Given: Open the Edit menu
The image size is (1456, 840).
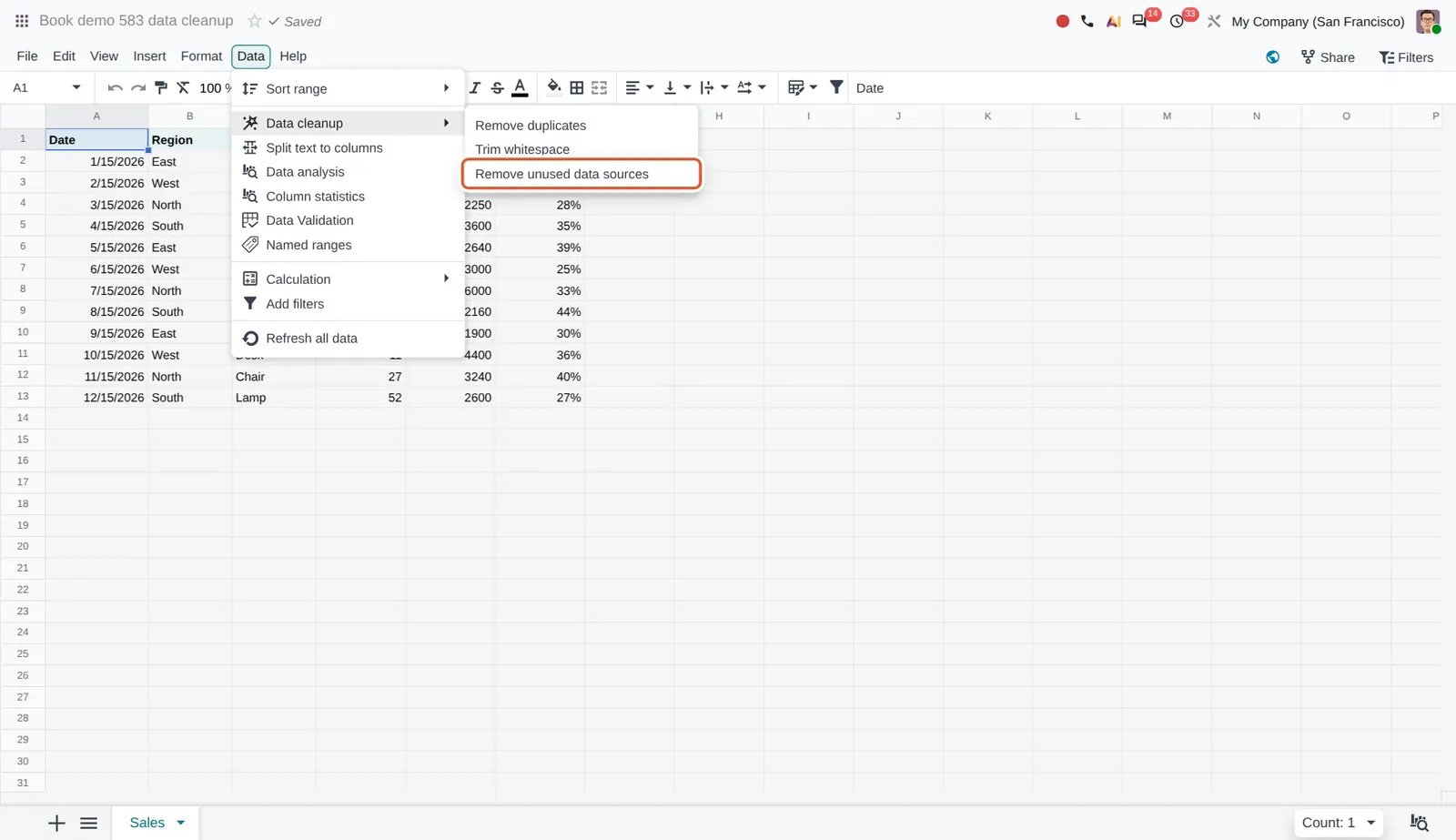Looking at the screenshot, I should point(64,56).
